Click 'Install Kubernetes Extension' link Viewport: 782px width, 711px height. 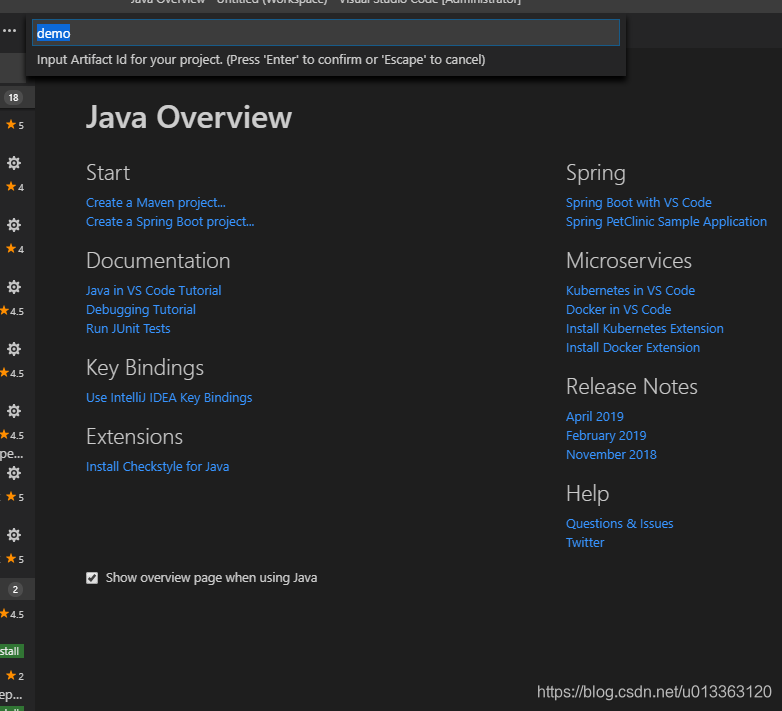coord(644,329)
